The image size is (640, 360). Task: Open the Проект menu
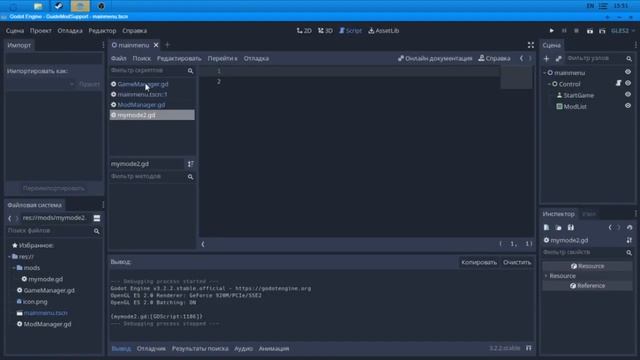pyautogui.click(x=40, y=31)
